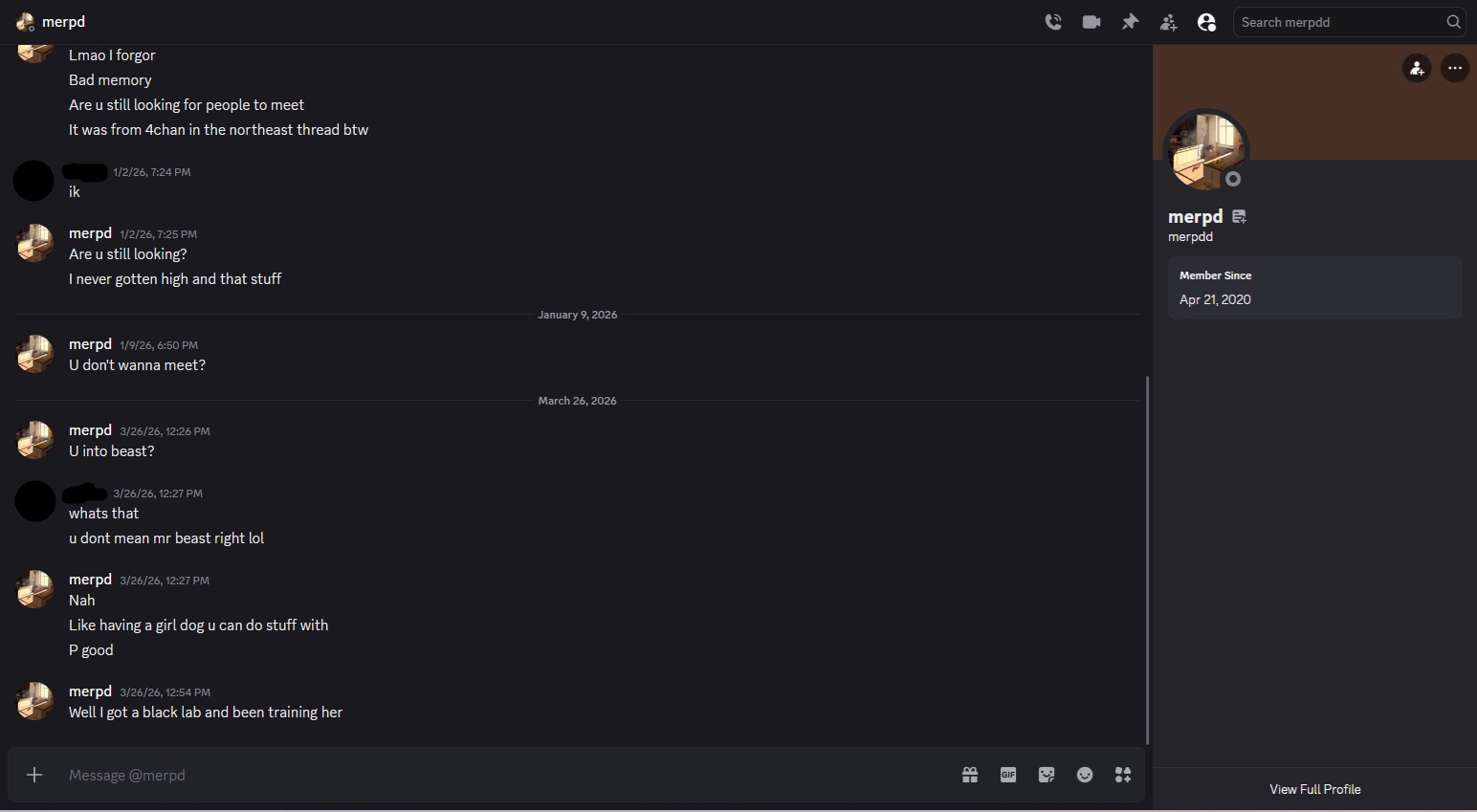Click the 1/2/26, 7:24 PM timestamp

[x=151, y=172]
